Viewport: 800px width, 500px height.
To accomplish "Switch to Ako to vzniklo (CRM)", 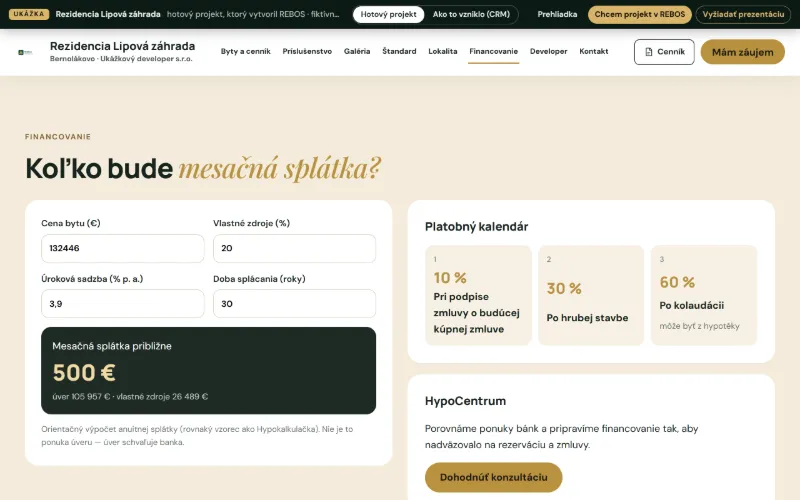I will click(x=471, y=14).
